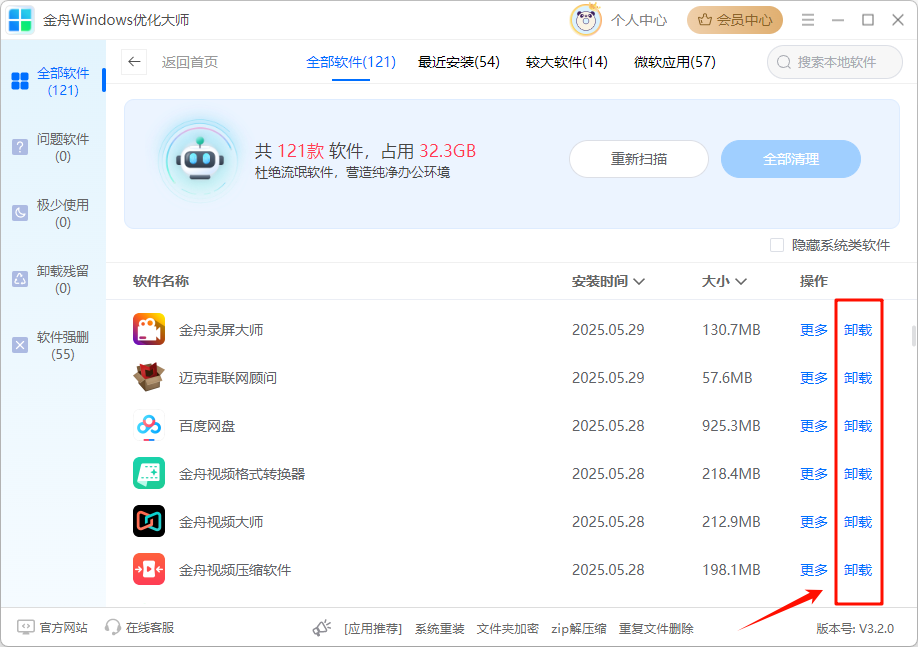Click 925.3MB size value
This screenshot has width=918, height=647.
[731, 426]
